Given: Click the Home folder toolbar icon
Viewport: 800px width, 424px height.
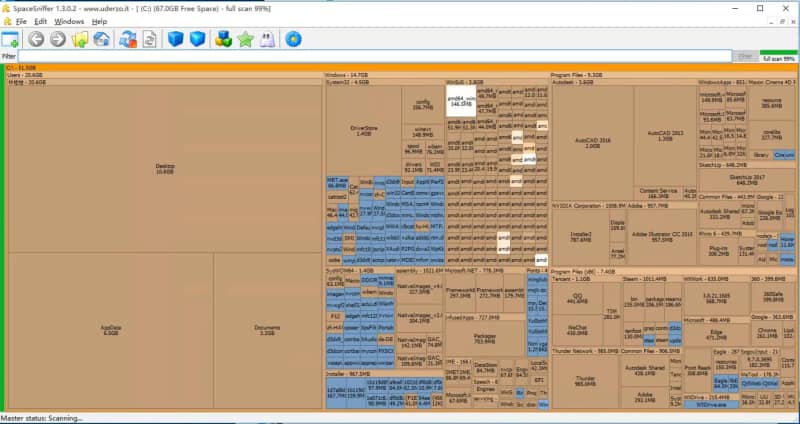Looking at the screenshot, I should pyautogui.click(x=101, y=39).
